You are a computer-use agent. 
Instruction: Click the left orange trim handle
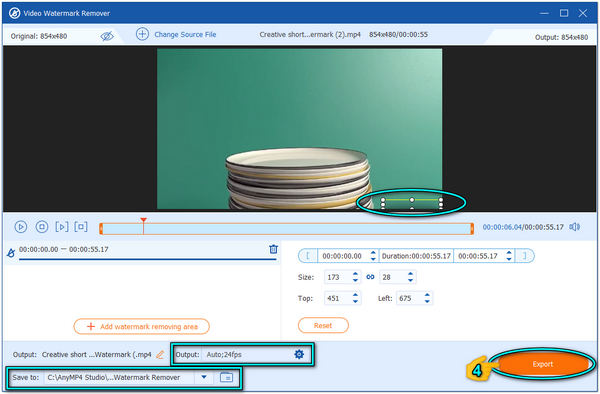tap(101, 229)
